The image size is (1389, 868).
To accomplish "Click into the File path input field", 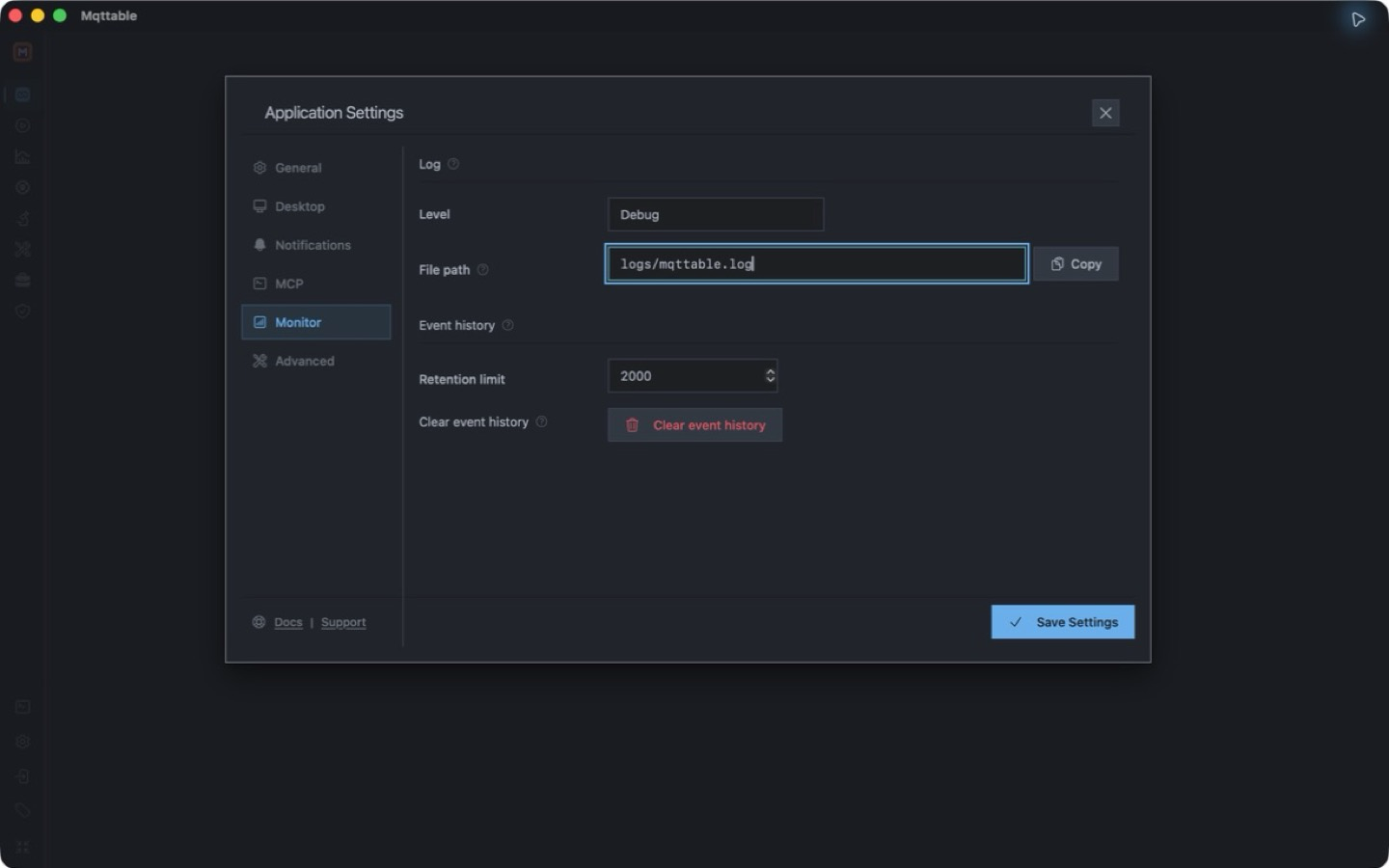I will click(x=816, y=263).
